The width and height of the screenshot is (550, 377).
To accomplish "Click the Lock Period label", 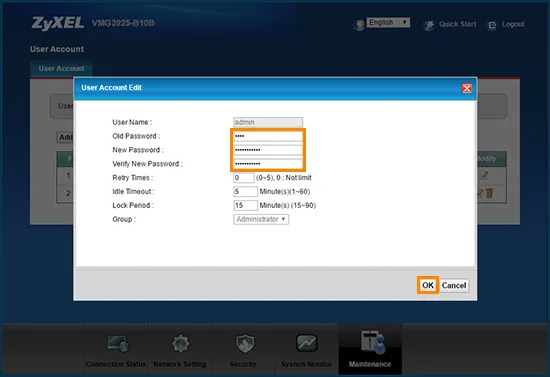I will (x=133, y=206).
